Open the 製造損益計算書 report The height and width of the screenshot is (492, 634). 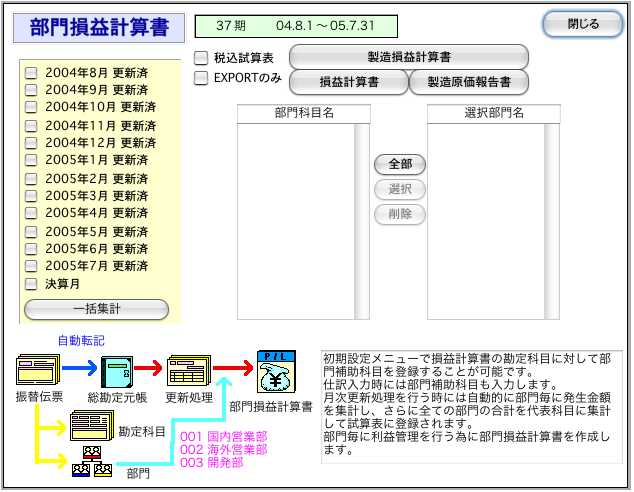point(408,58)
